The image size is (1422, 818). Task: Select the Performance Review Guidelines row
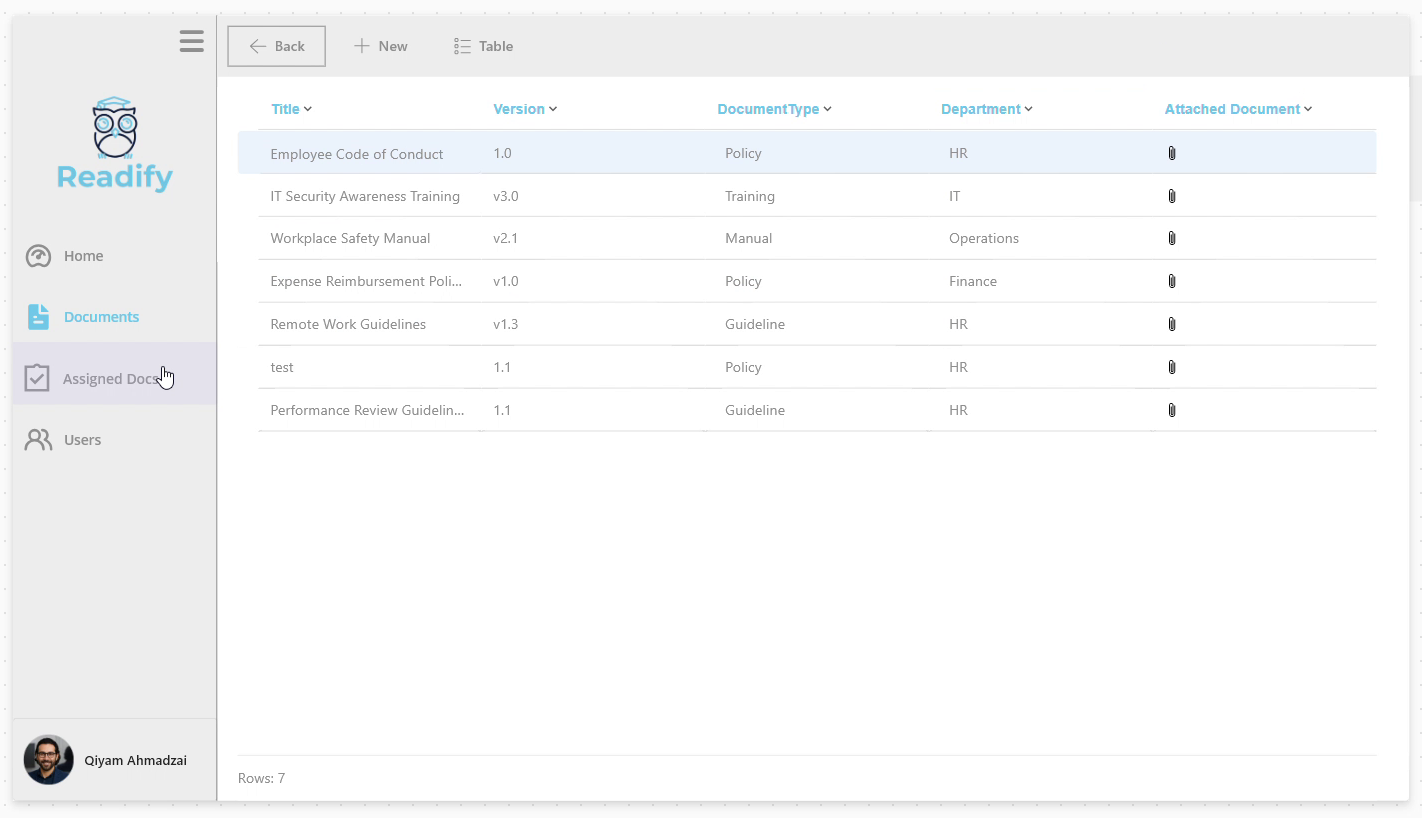click(x=367, y=410)
